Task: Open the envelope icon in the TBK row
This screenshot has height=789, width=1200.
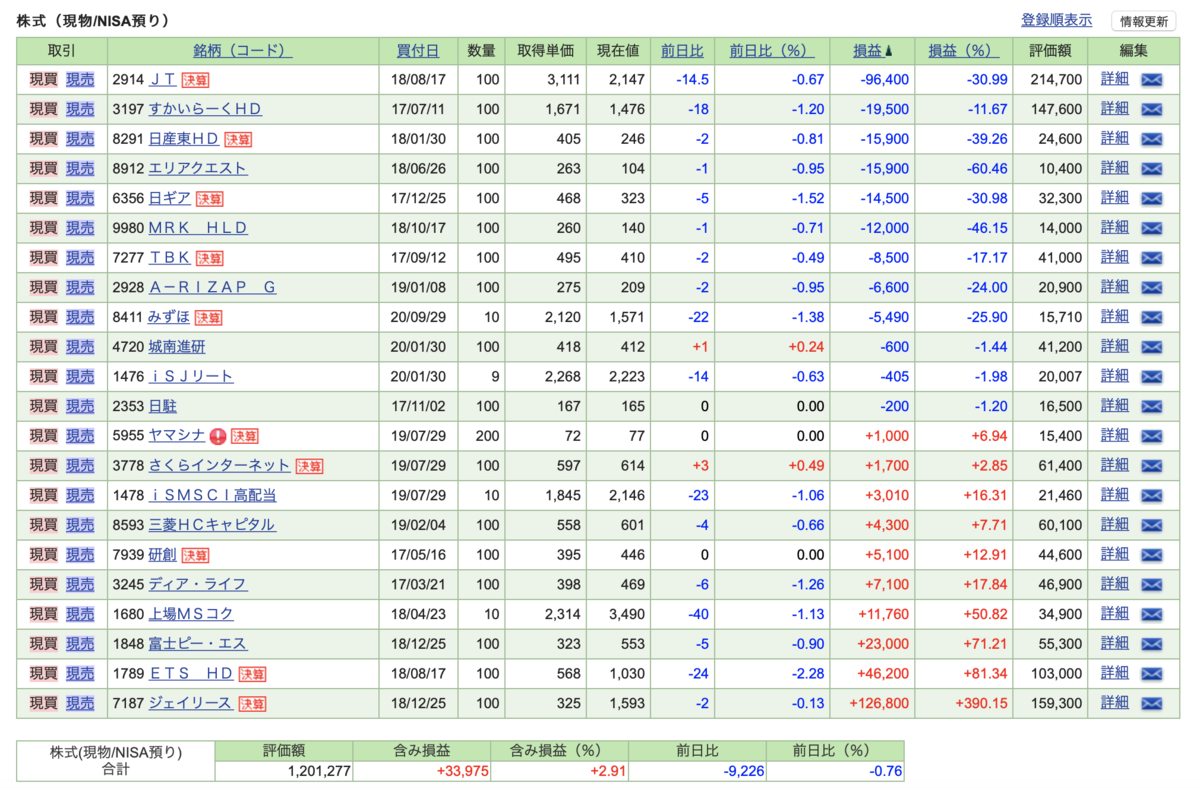Action: [1151, 258]
